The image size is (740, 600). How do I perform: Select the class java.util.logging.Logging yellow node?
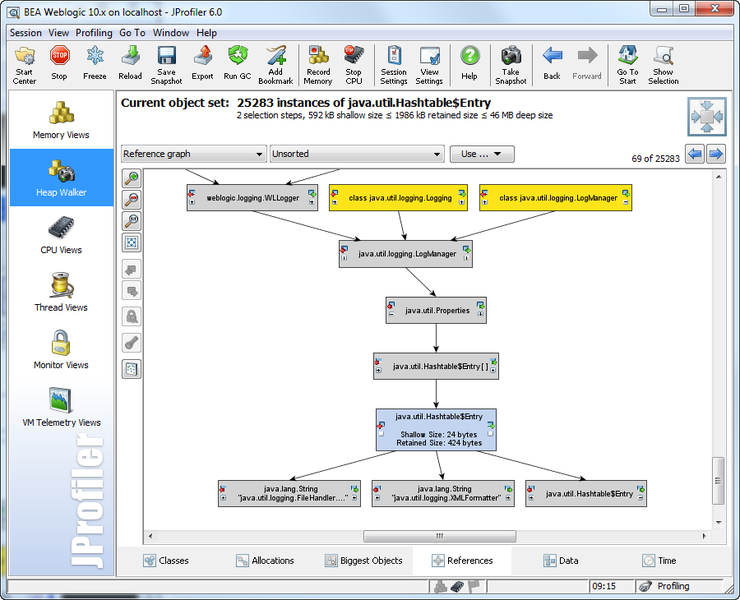(398, 198)
